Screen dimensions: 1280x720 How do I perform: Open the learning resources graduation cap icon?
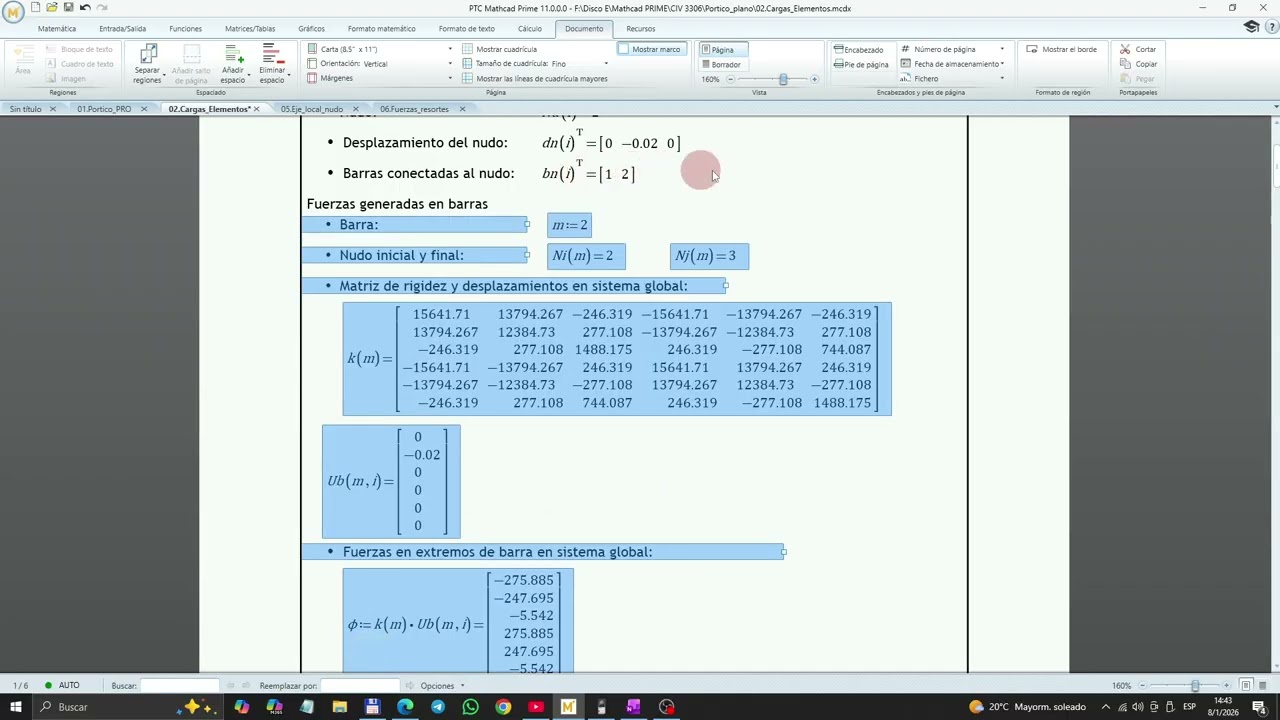click(1251, 27)
